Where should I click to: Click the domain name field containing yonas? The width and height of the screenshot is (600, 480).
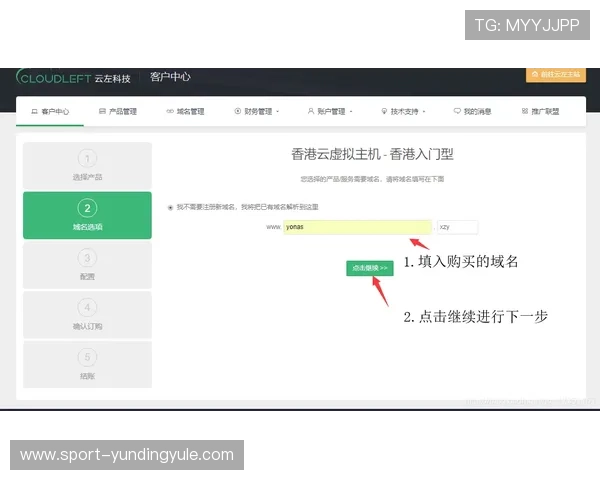(357, 227)
